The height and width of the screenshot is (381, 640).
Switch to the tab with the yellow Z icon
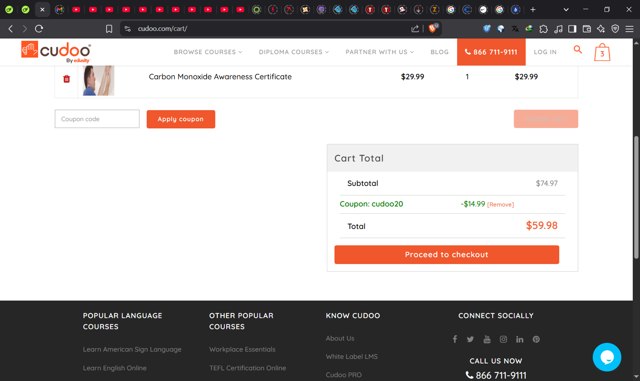[x=435, y=9]
